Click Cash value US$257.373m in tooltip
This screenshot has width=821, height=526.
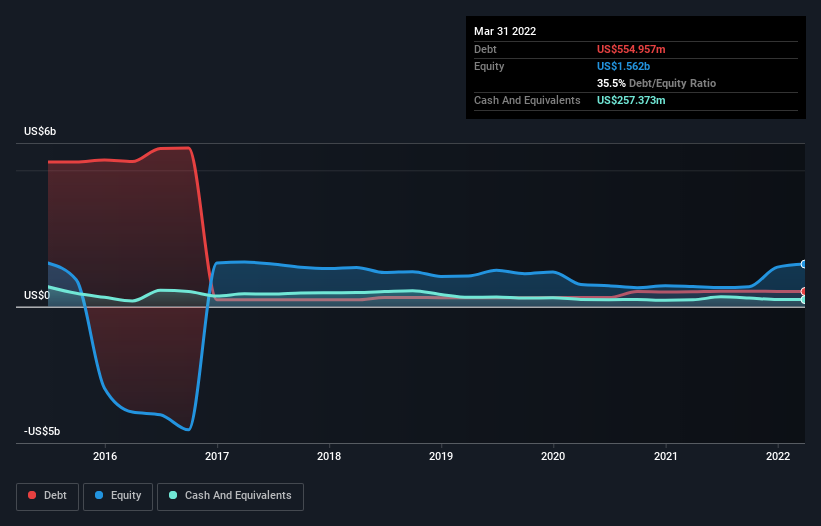click(x=631, y=100)
